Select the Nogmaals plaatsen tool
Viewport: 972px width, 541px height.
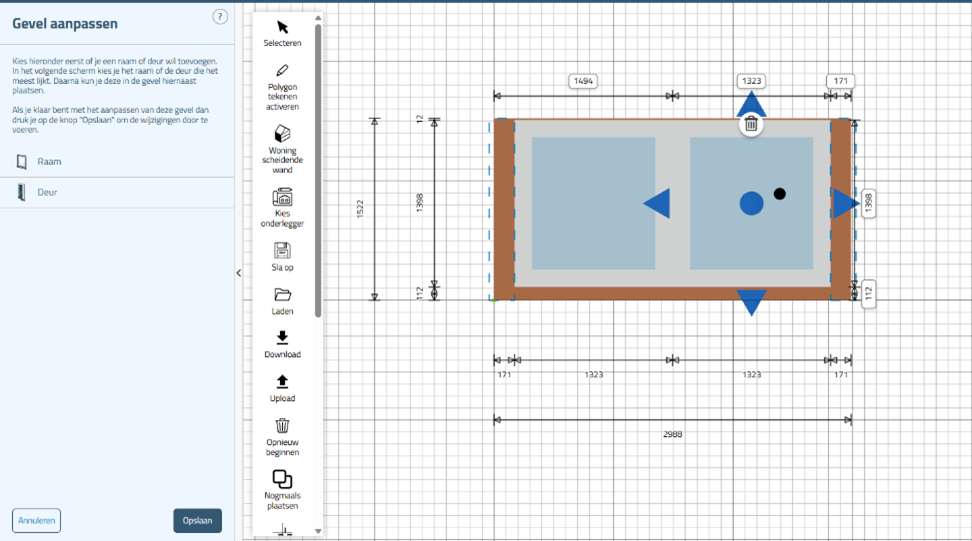282,479
